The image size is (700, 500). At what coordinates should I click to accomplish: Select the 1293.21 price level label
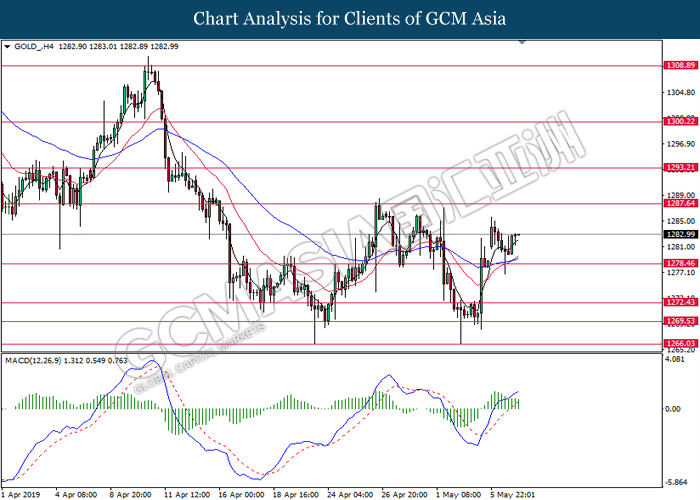[680, 168]
